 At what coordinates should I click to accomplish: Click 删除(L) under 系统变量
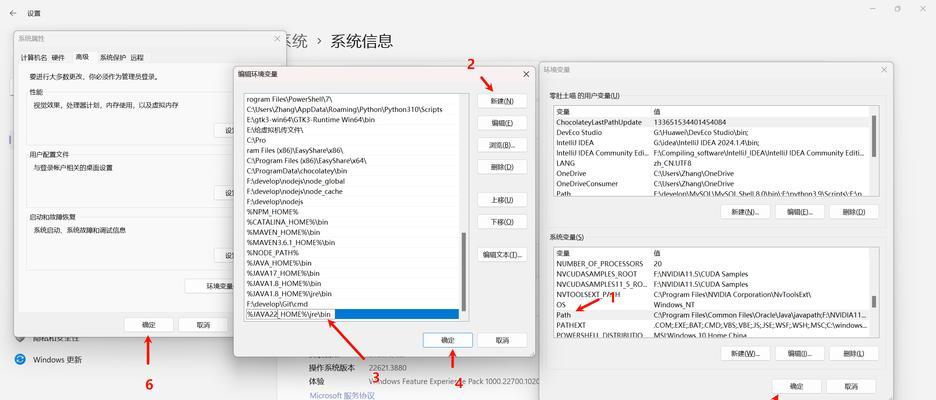pos(854,353)
